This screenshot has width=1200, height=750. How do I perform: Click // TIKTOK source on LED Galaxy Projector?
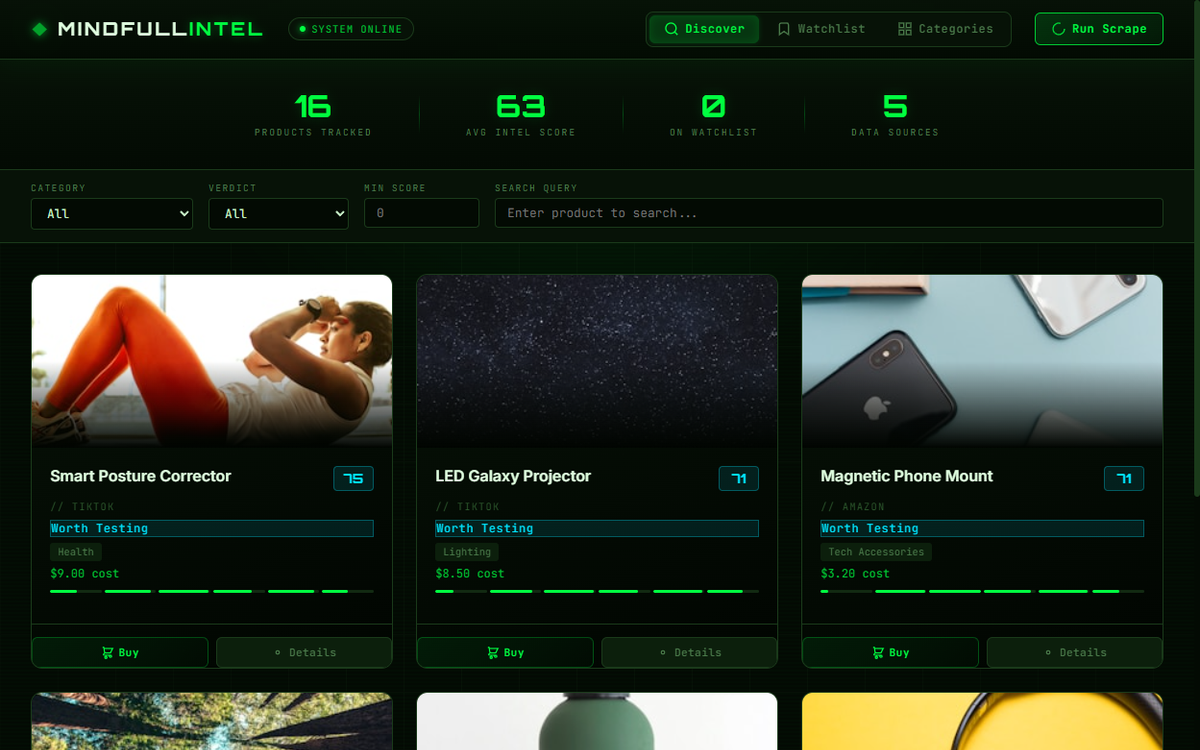coord(467,507)
